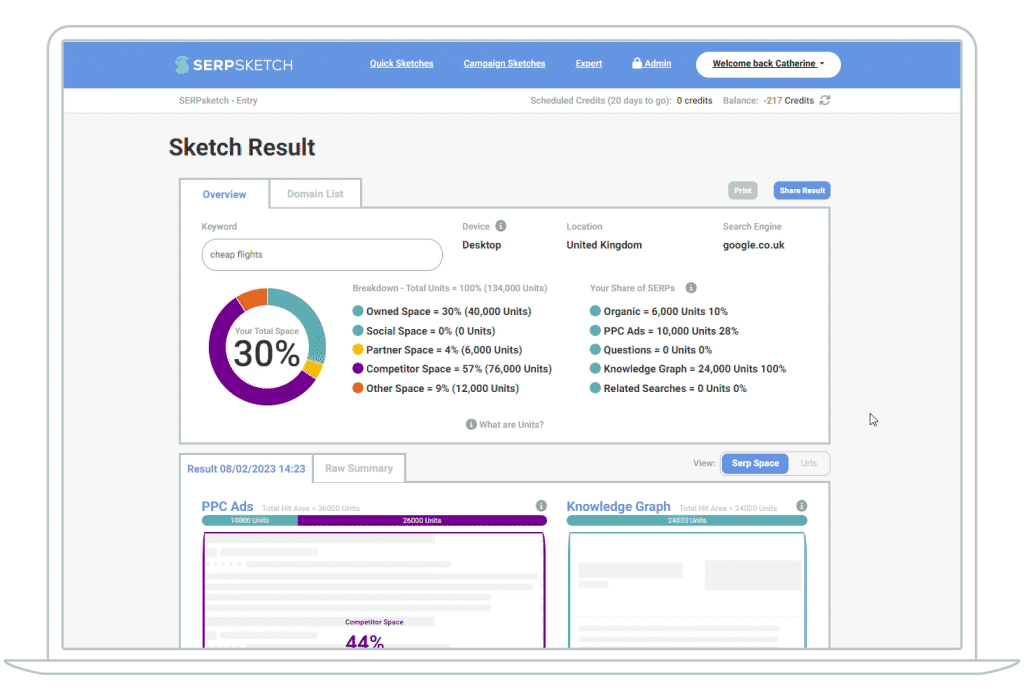Click the SERPsketch logo
Screen dimensions: 1024x700
pyautogui.click(x=234, y=65)
